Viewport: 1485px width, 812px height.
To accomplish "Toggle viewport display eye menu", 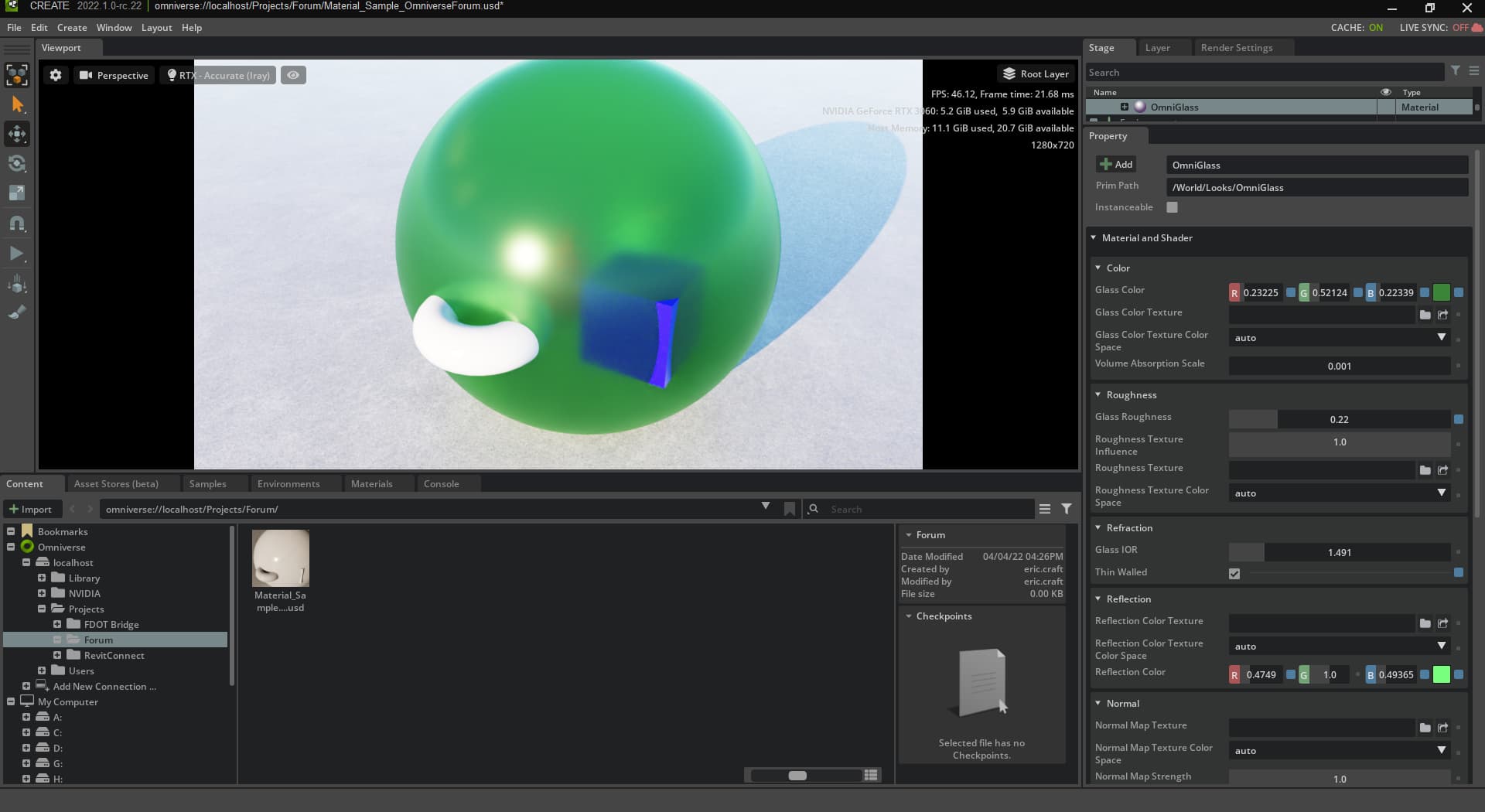I will (293, 75).
